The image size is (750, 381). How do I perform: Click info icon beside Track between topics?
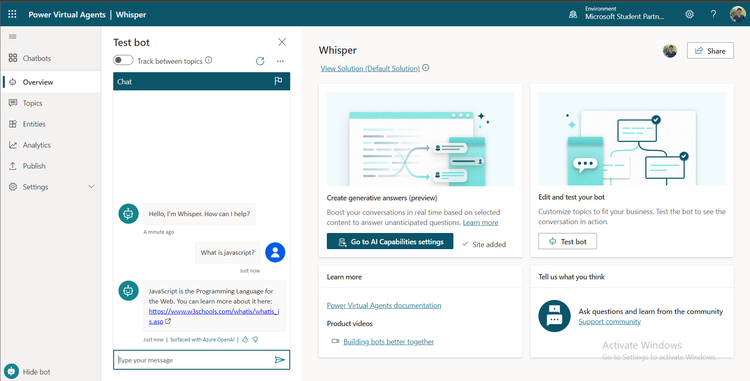[x=209, y=60]
